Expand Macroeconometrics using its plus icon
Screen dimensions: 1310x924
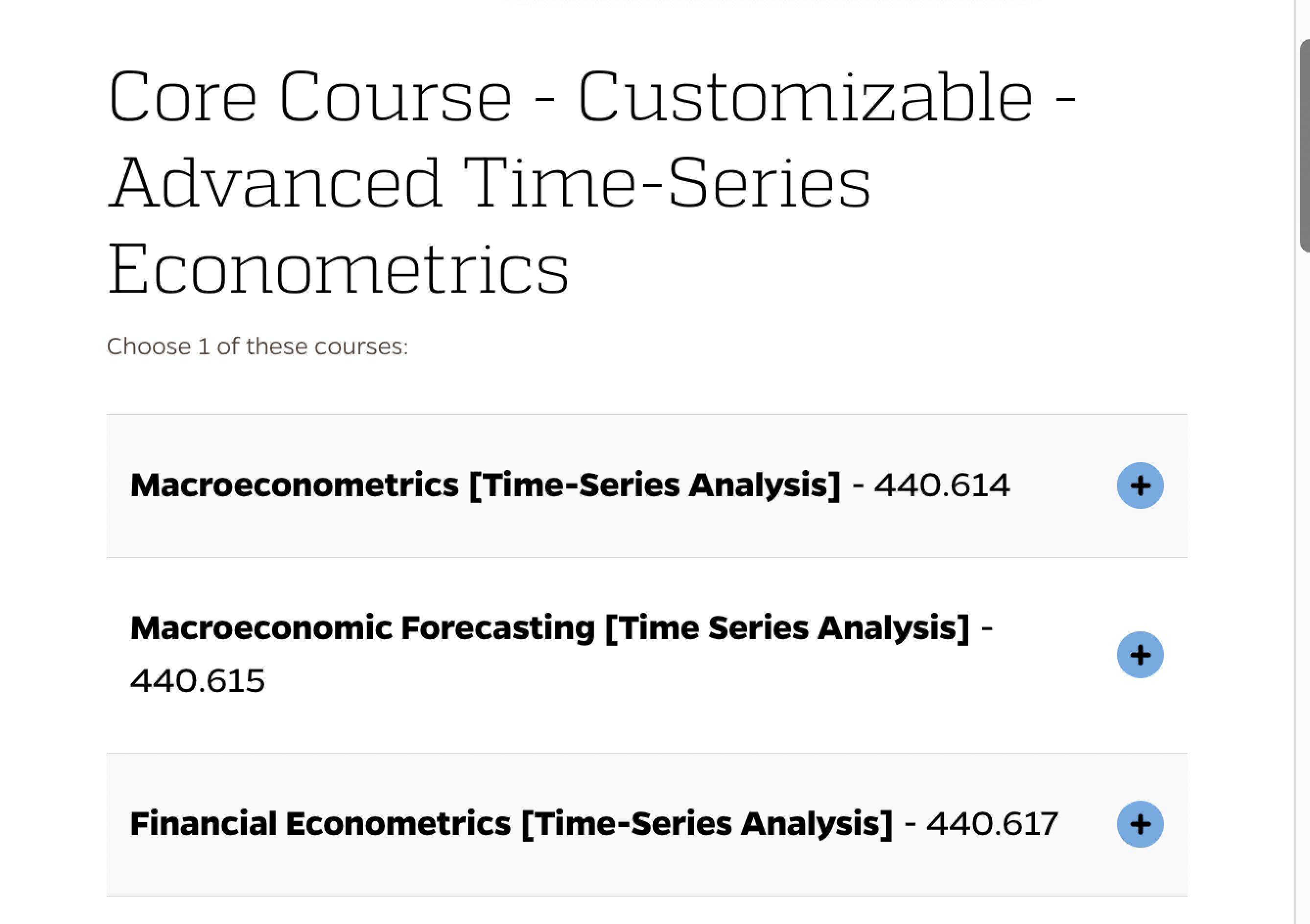[1140, 485]
